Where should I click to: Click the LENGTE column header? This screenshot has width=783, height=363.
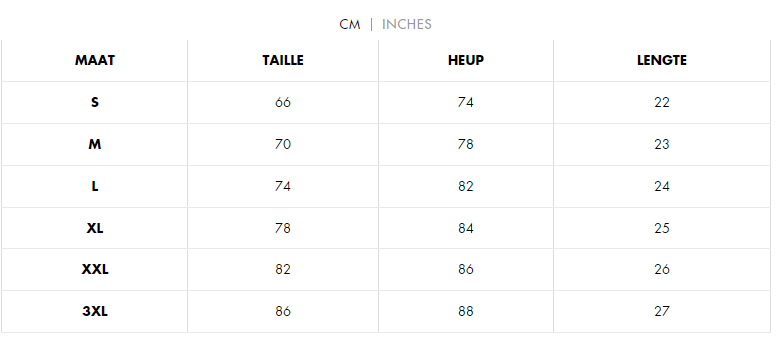coord(662,60)
